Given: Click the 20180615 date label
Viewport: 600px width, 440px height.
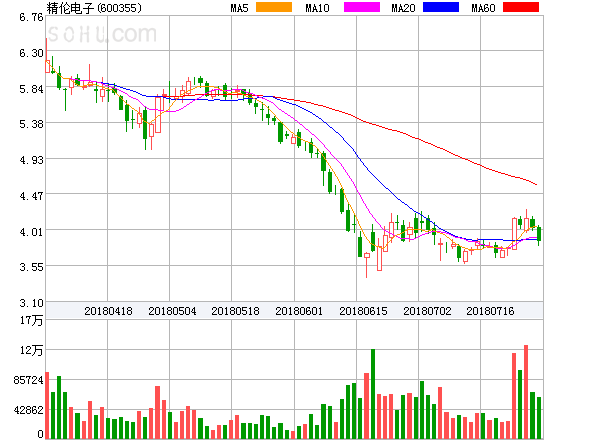Looking at the screenshot, I should (363, 311).
